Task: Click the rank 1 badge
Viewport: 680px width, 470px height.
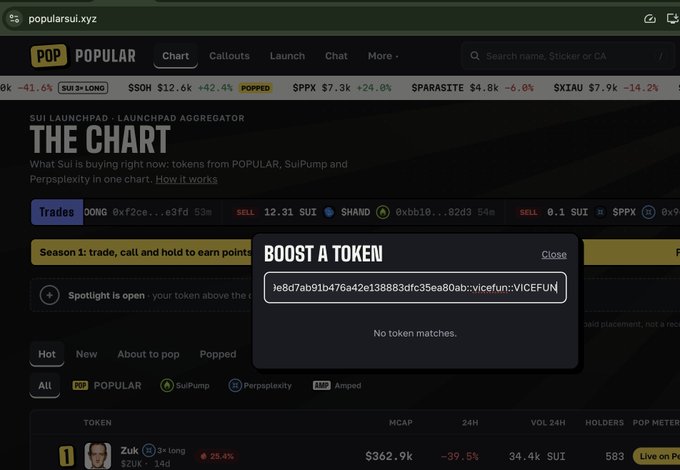Action: [x=66, y=456]
